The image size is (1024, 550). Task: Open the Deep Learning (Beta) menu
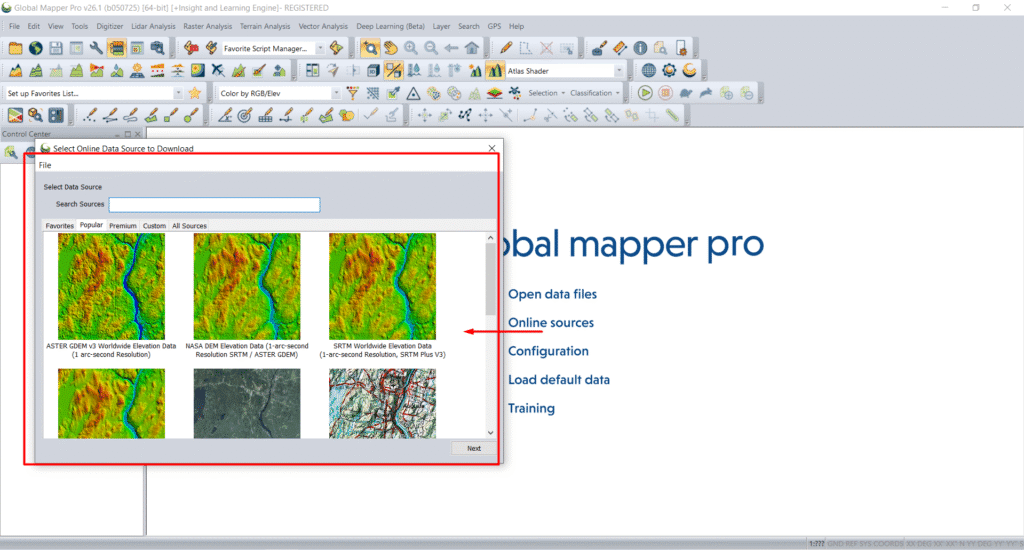390,26
